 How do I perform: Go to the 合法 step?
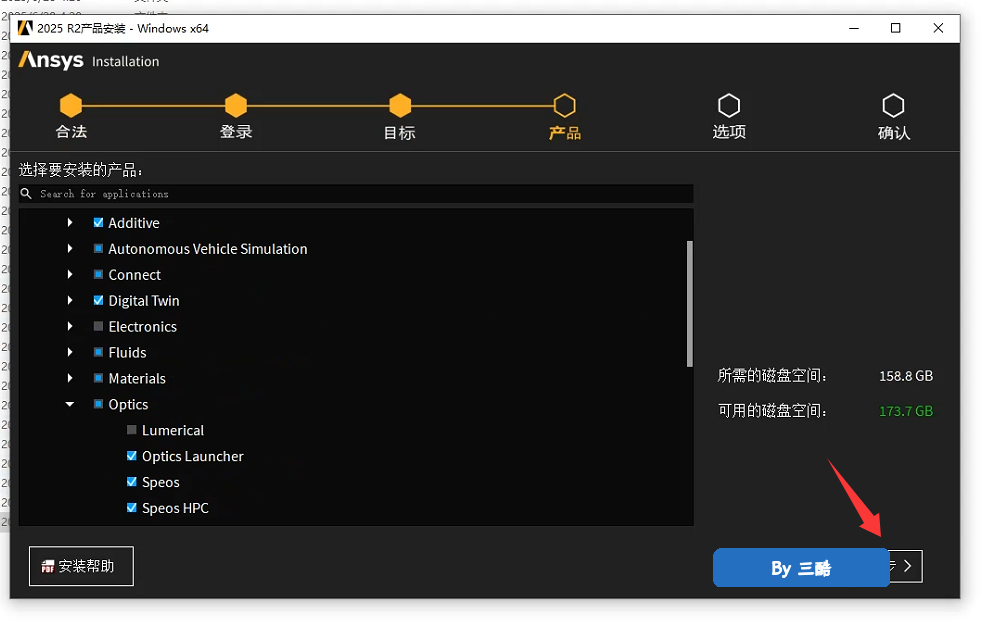point(71,116)
